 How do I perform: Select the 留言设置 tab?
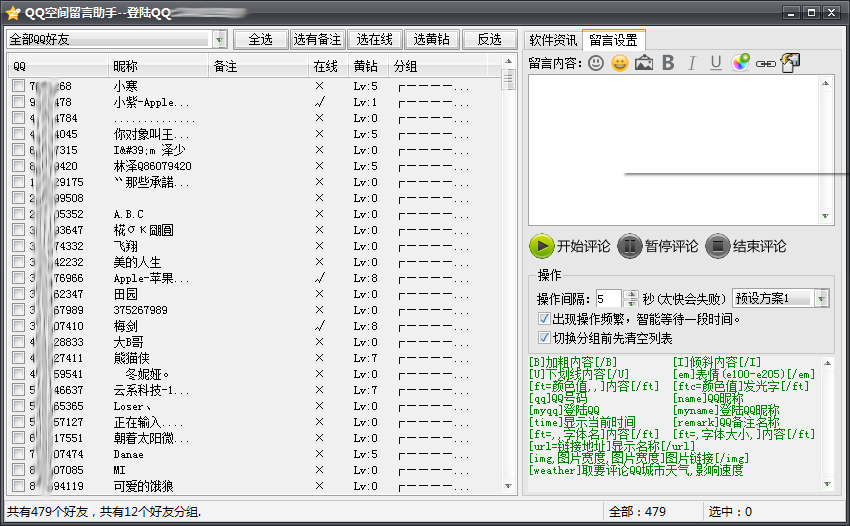click(614, 40)
